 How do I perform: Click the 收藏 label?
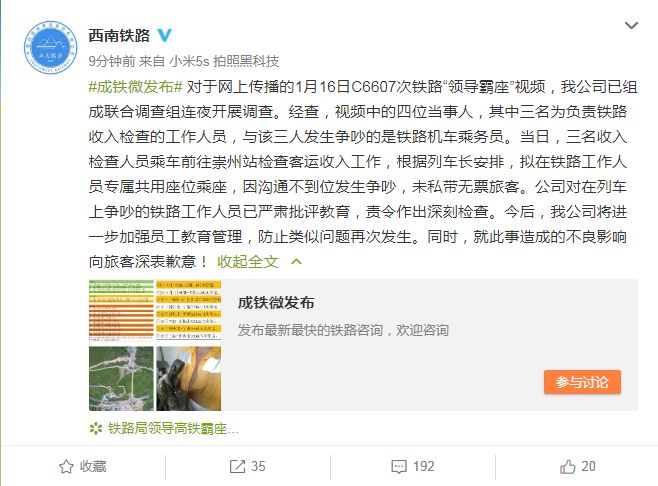click(93, 466)
